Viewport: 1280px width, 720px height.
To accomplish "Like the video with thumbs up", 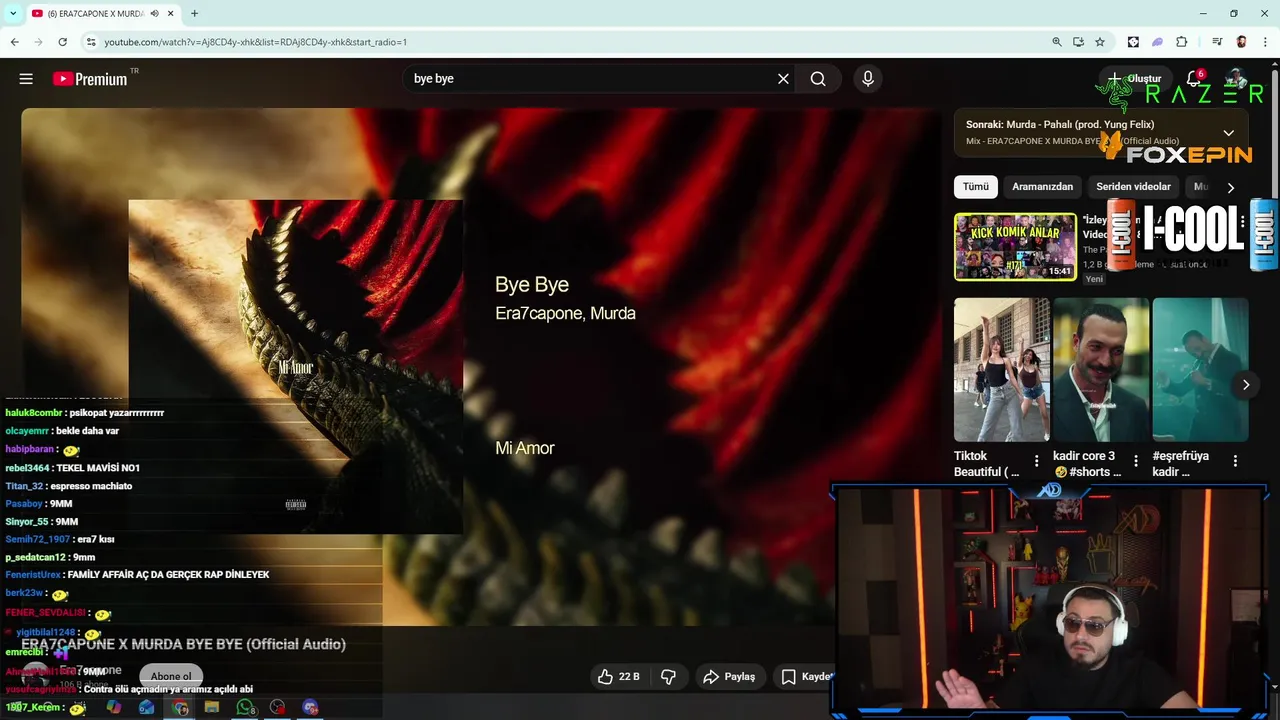I will point(605,677).
